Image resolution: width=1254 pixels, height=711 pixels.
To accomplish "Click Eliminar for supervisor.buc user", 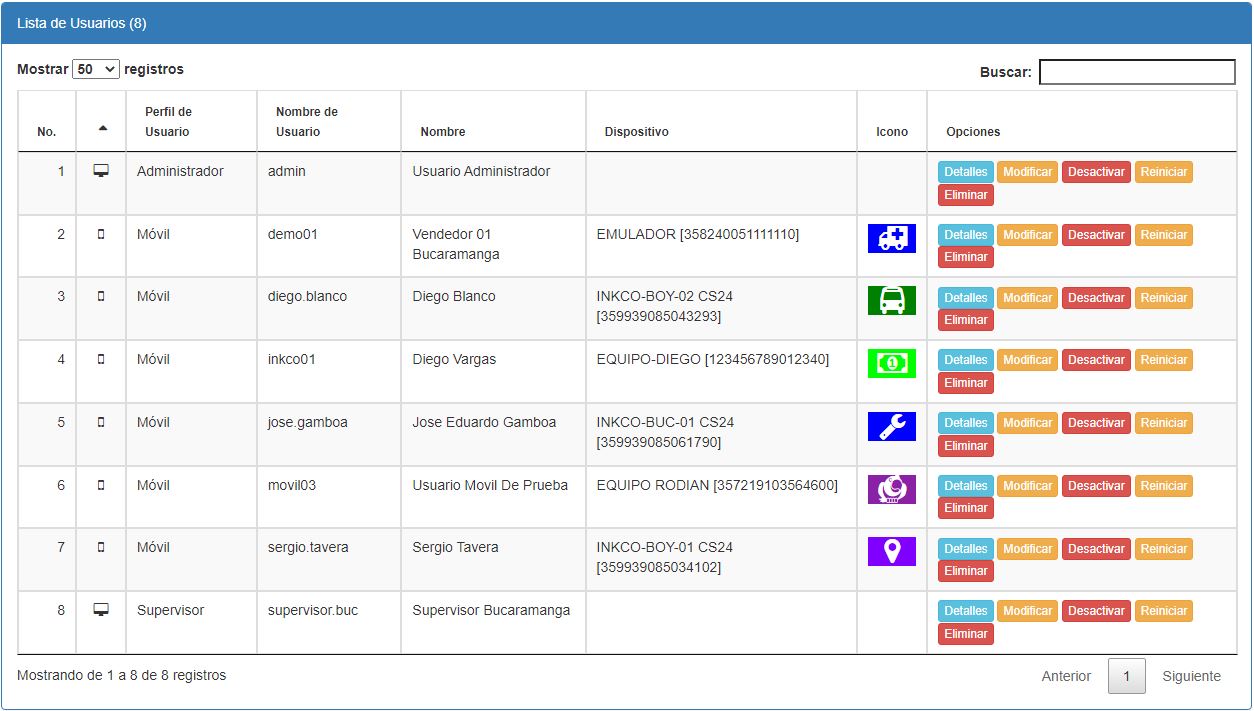I will (x=965, y=634).
